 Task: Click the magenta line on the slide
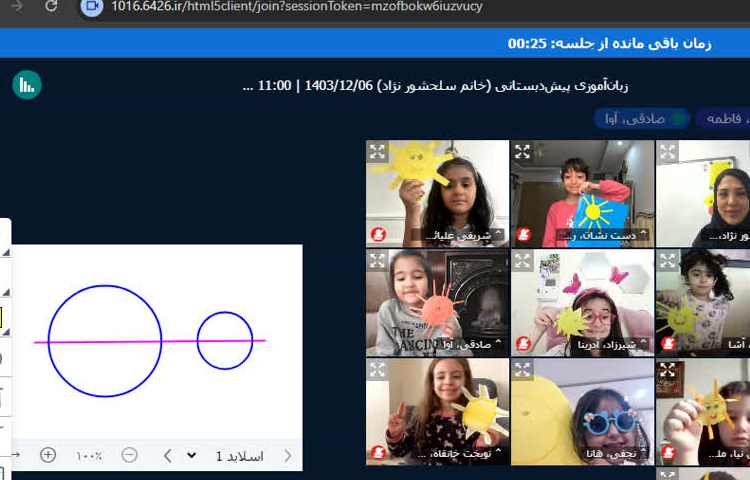click(x=180, y=341)
